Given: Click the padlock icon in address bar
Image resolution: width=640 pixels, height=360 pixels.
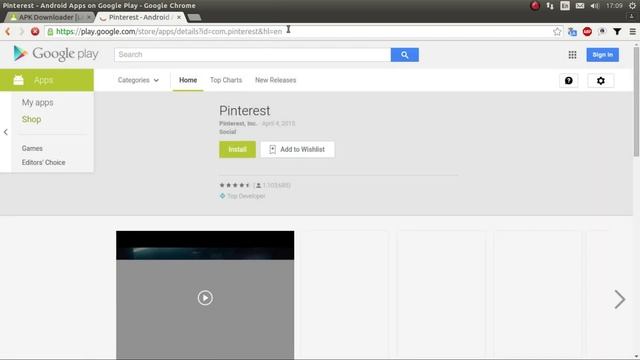Looking at the screenshot, I should point(50,32).
